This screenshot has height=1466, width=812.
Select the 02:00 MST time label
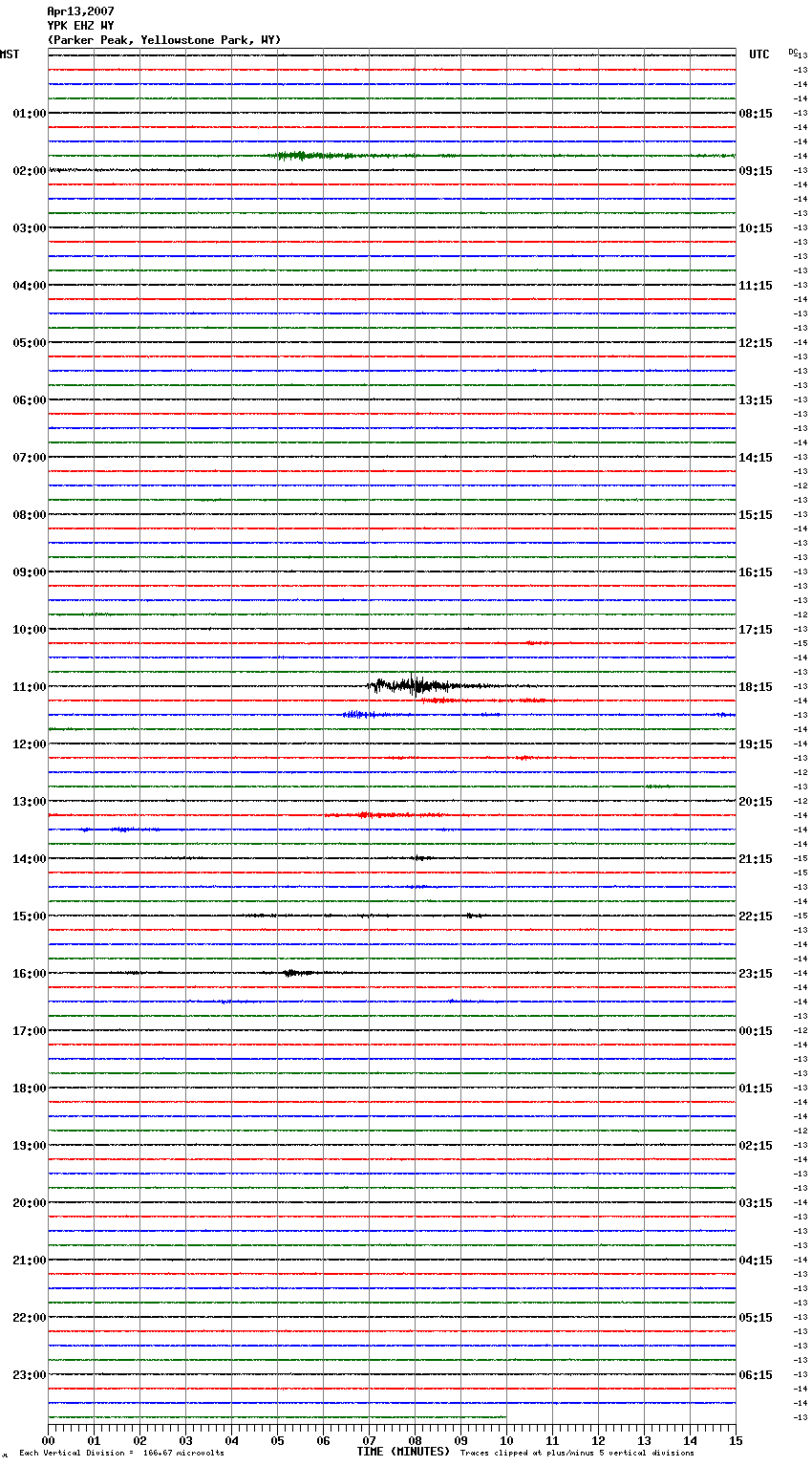(30, 171)
